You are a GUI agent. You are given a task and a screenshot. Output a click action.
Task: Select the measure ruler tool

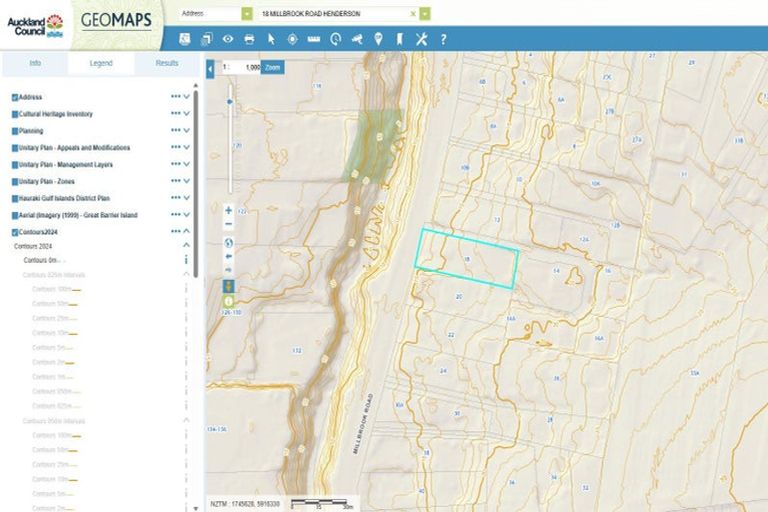click(313, 39)
